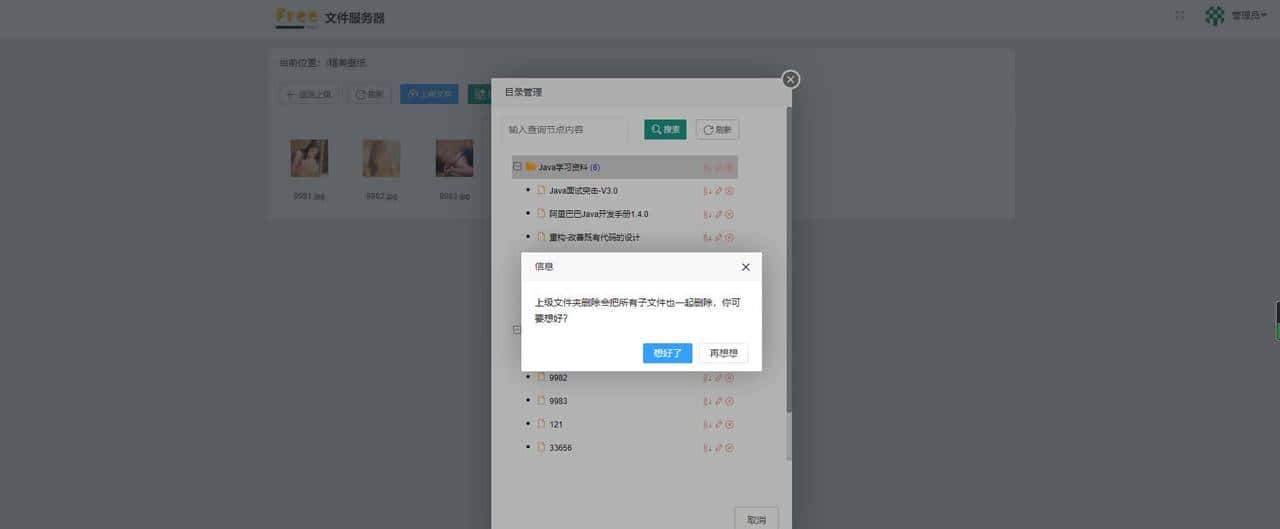Screen dimensions: 1280x529
Task: Select the 9982 tree node
Action: (558, 378)
